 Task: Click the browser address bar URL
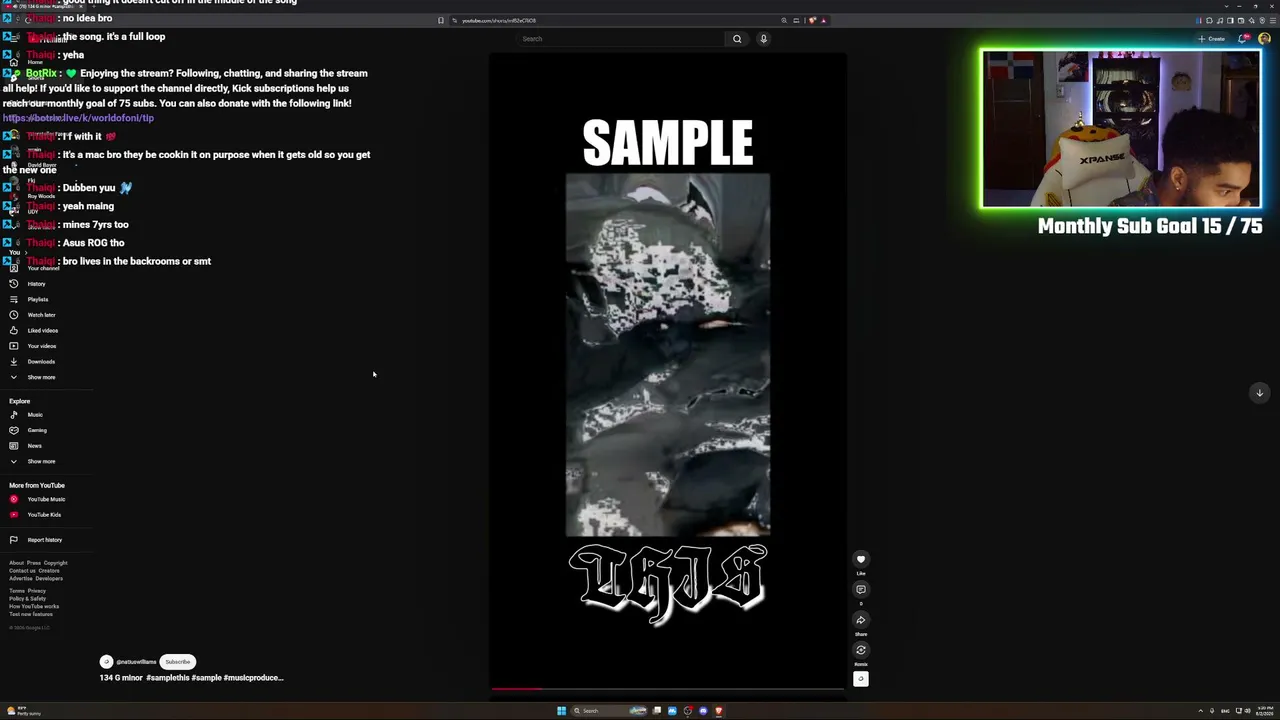click(499, 20)
